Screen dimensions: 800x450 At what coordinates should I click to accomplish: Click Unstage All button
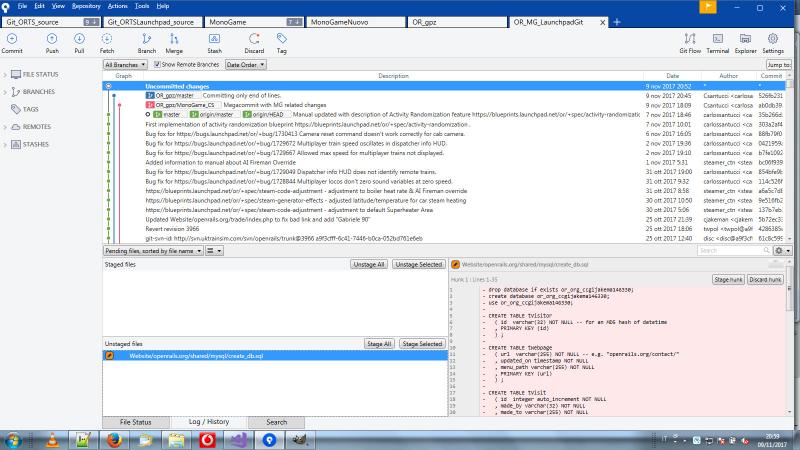tap(368, 264)
